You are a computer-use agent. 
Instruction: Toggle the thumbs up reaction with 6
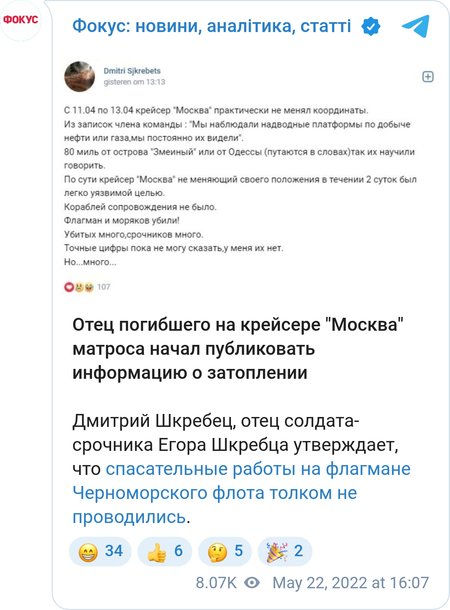tap(165, 551)
